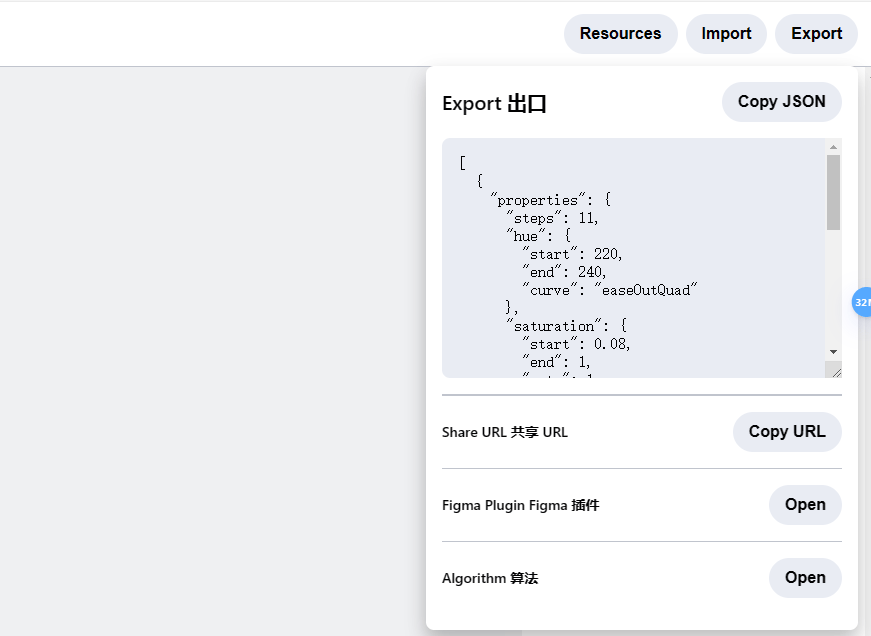The image size is (871, 636).
Task: Open the Figma Plugin
Action: (x=804, y=505)
